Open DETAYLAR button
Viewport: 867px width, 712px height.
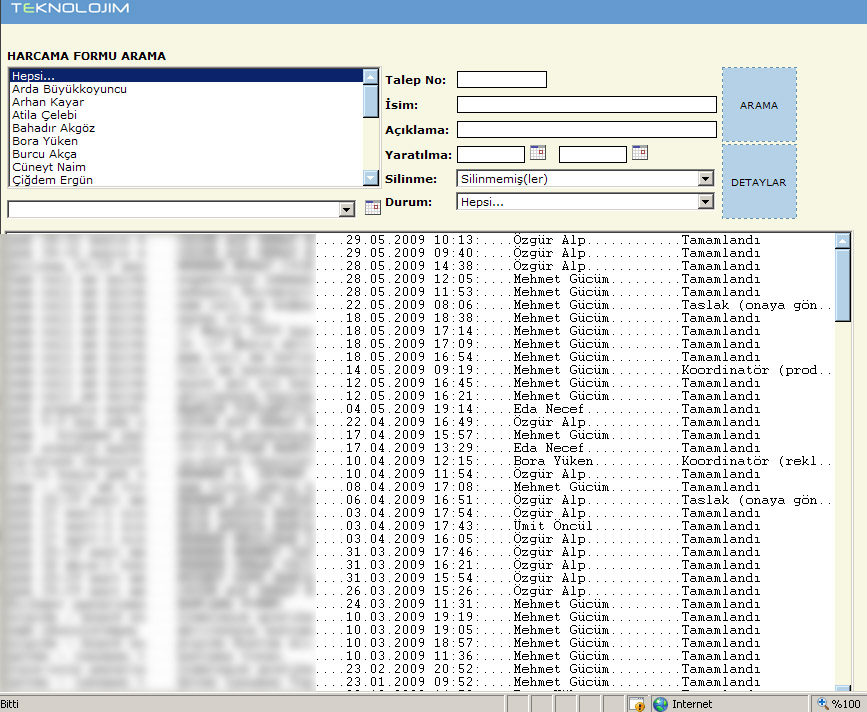click(759, 182)
